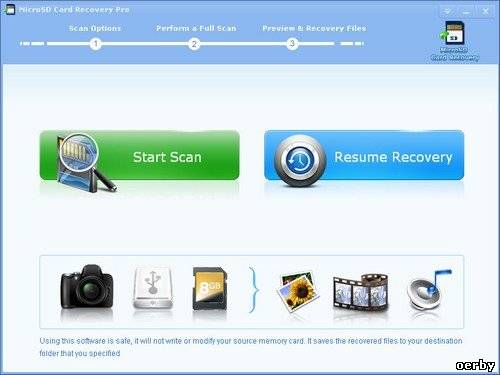Click the blue Resume Recovery button

pos(364,155)
